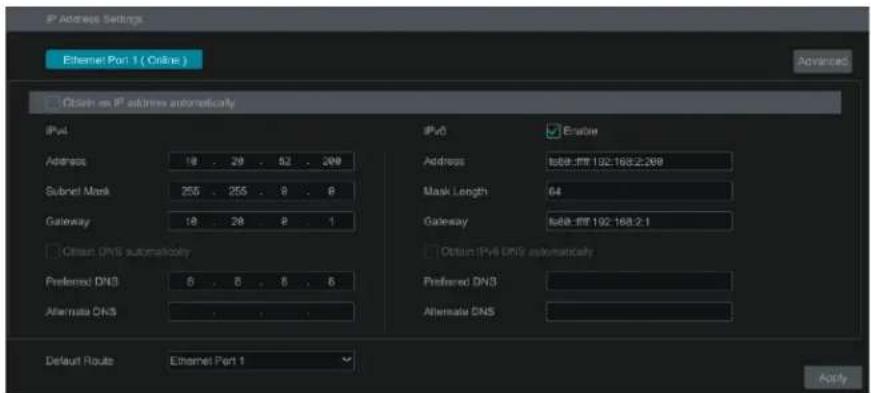
Task: Click the IP Address Settings title text
Action: (x=94, y=19)
